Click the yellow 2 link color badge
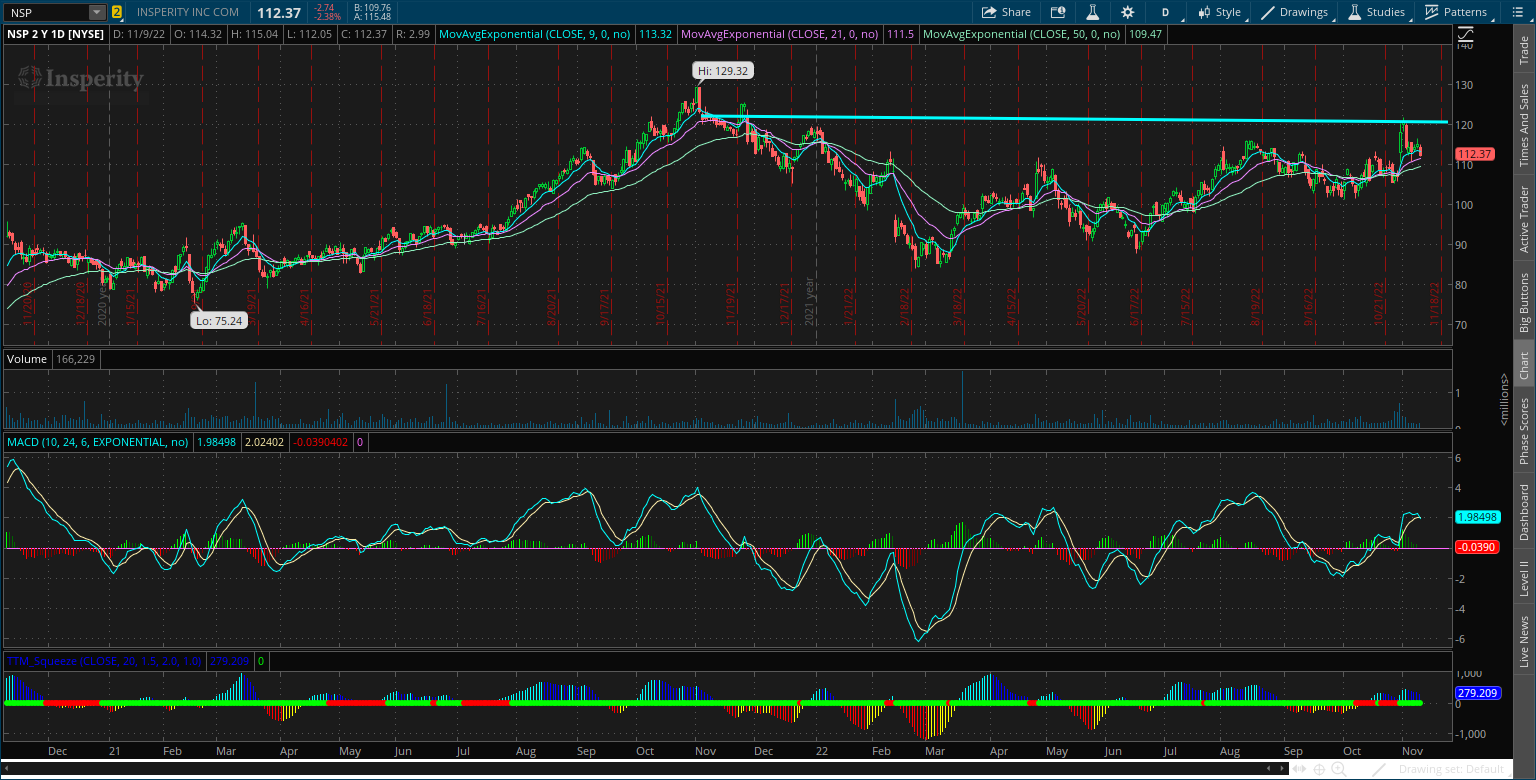Viewport: 1536px width, 780px height. (x=117, y=12)
